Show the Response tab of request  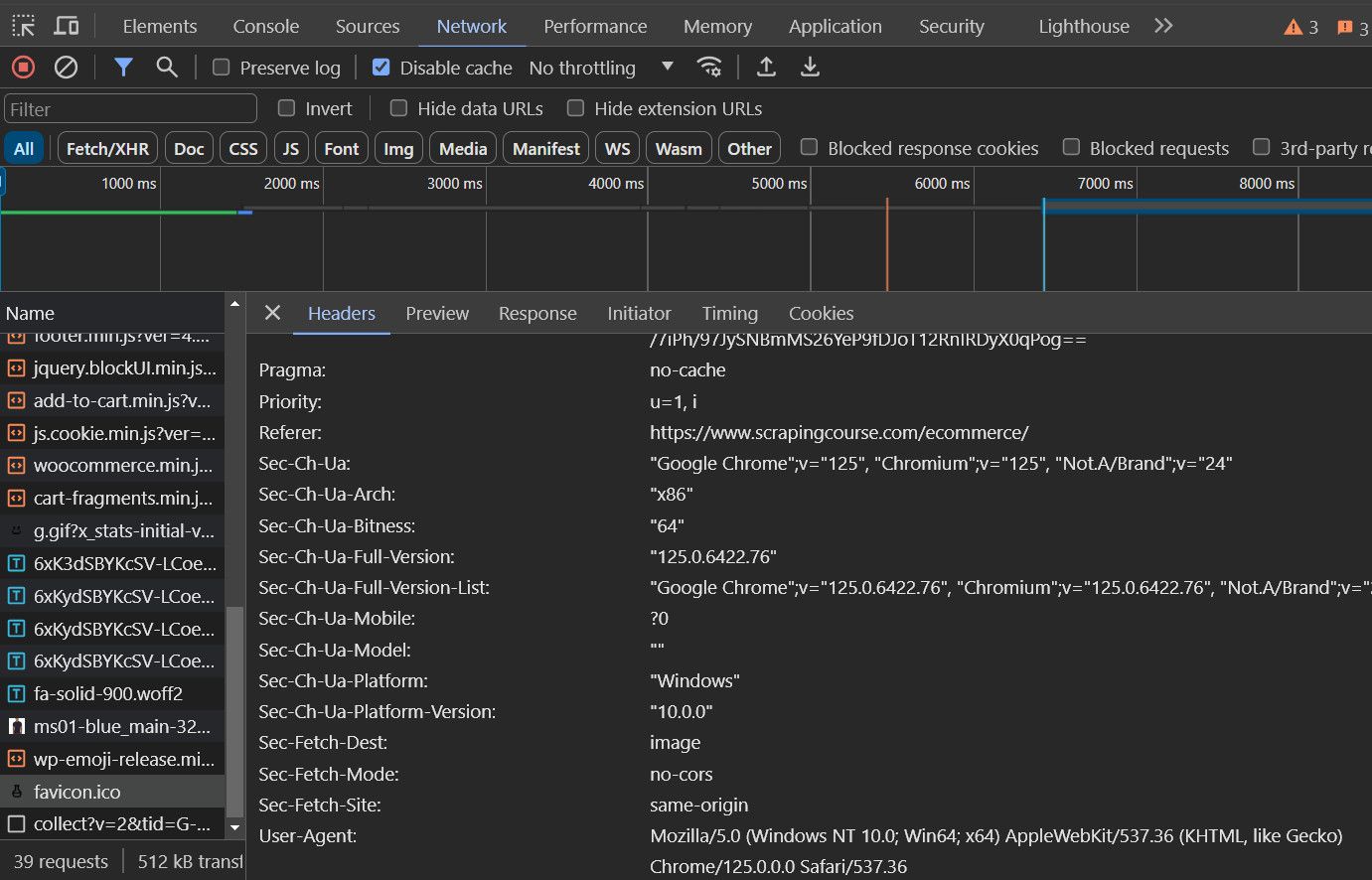[x=537, y=313]
